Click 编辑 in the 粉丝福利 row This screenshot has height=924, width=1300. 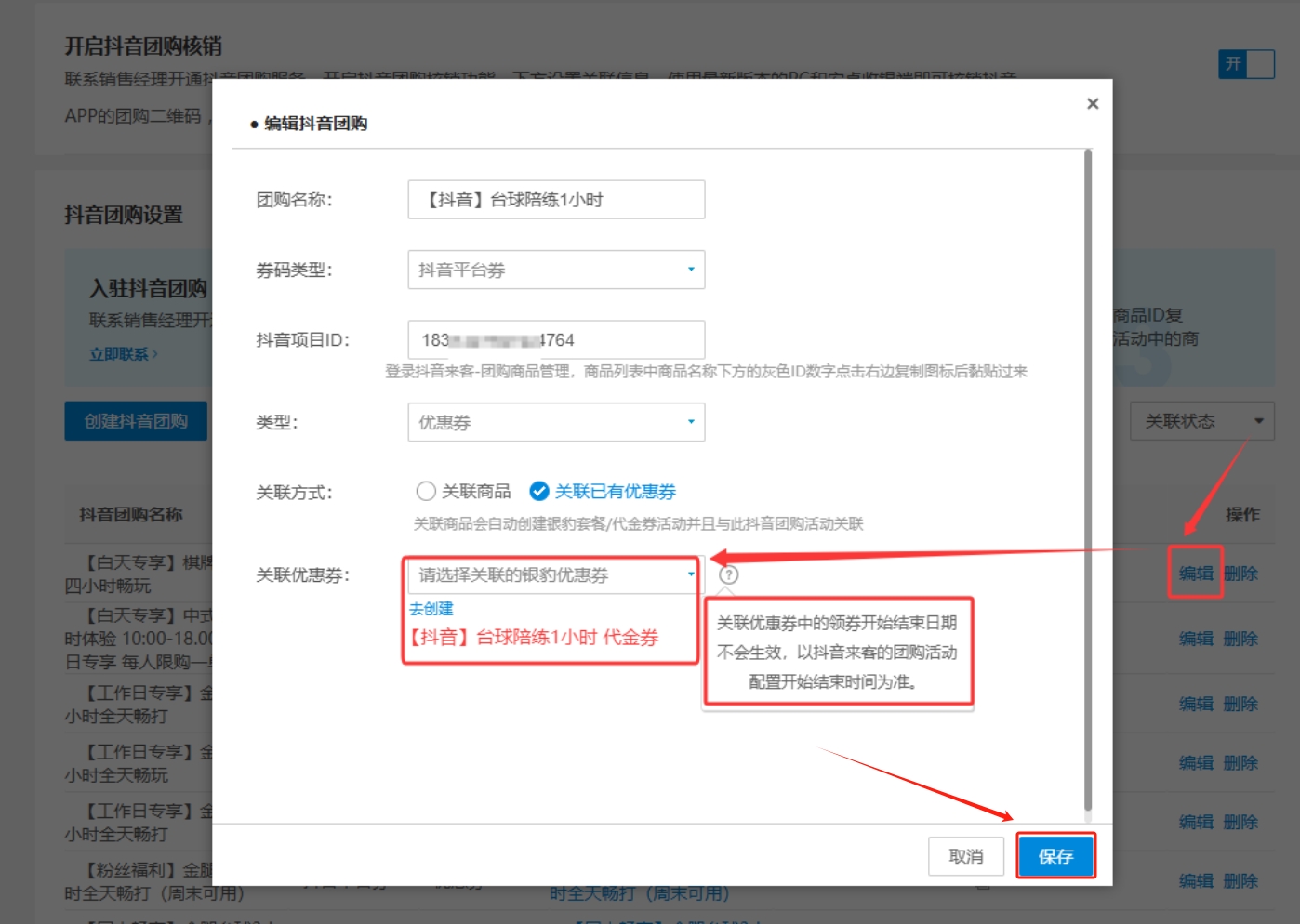click(x=1196, y=880)
